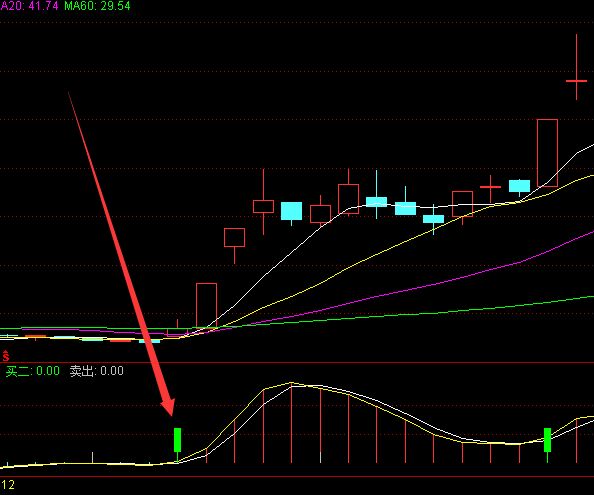Click the yellow 12 label at bottom left

coord(8,484)
